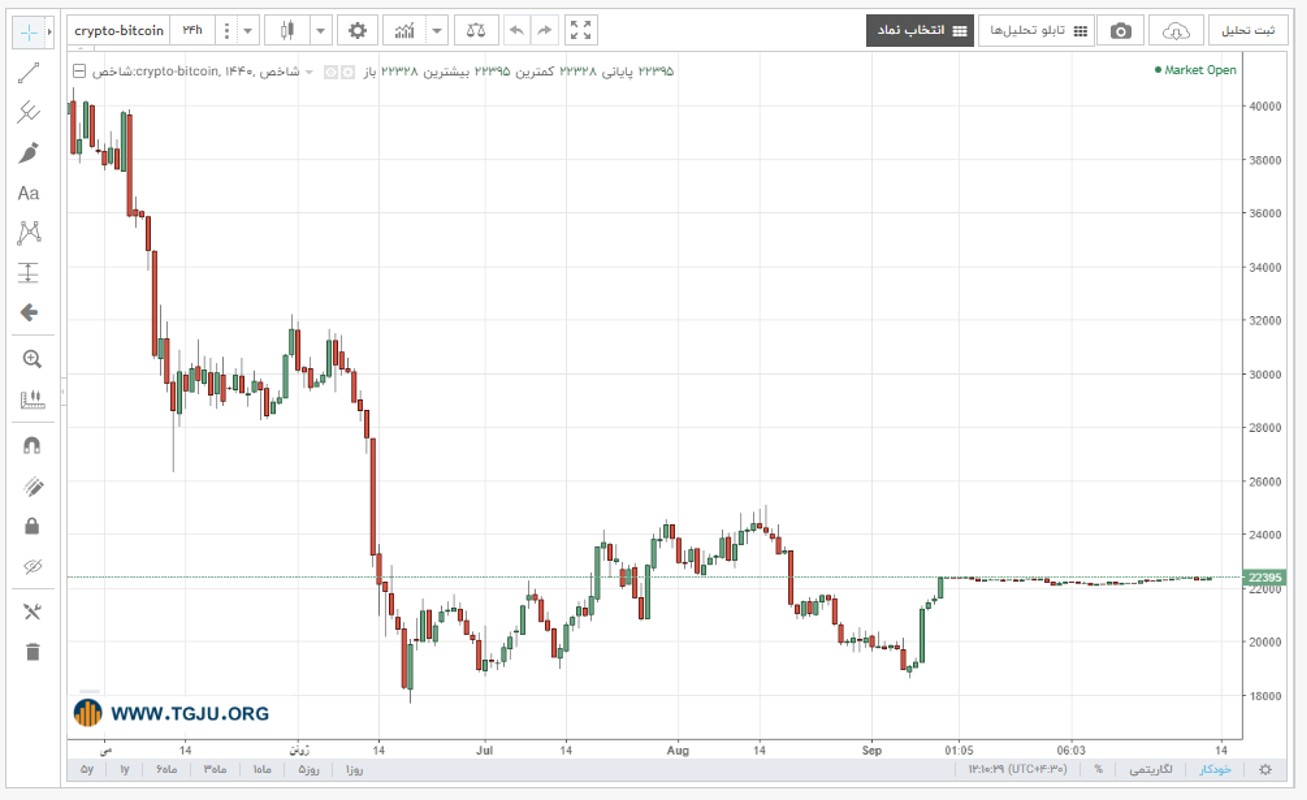Image resolution: width=1307 pixels, height=800 pixels.
Task: Pick the brush drawing tool
Action: (x=29, y=153)
